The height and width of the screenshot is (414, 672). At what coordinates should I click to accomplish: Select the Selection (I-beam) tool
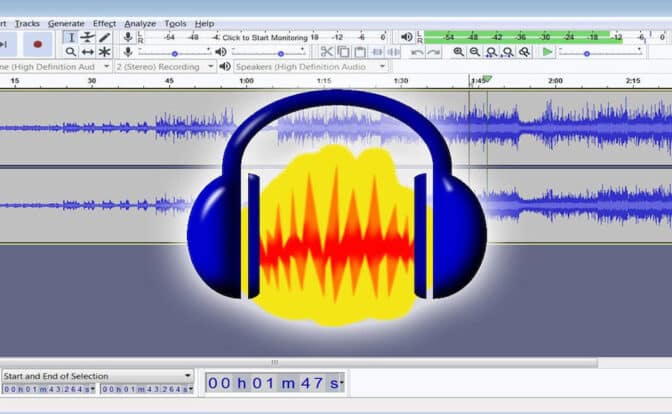71,38
